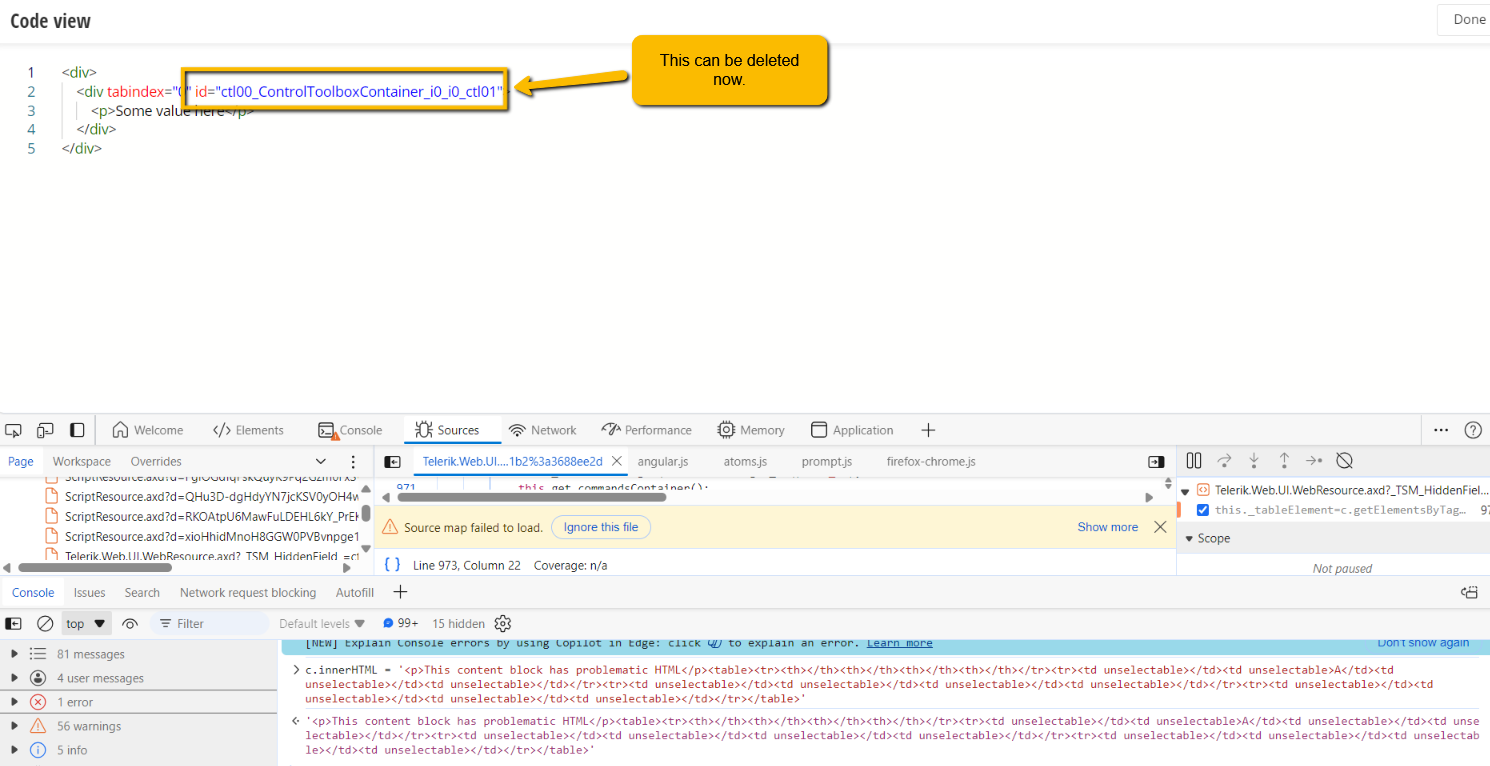
Task: Expand more navigator tabs chevron
Action: 321,461
